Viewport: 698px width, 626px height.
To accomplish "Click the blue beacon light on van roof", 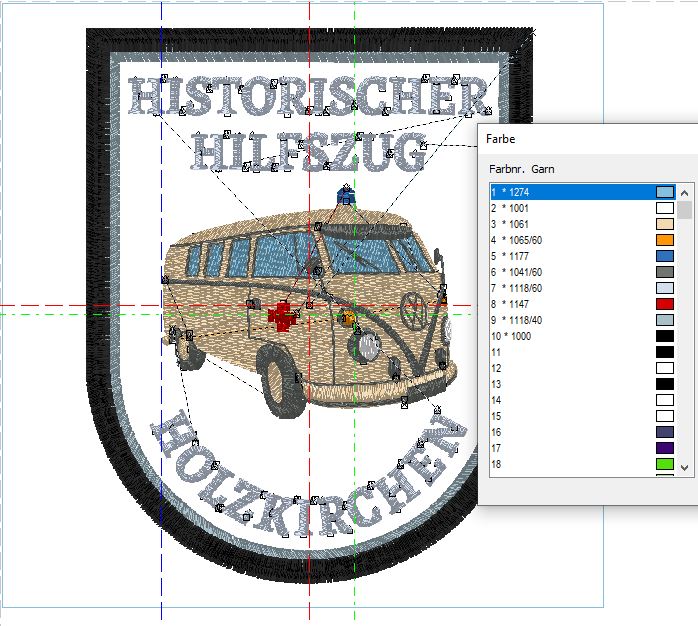I will click(x=346, y=196).
